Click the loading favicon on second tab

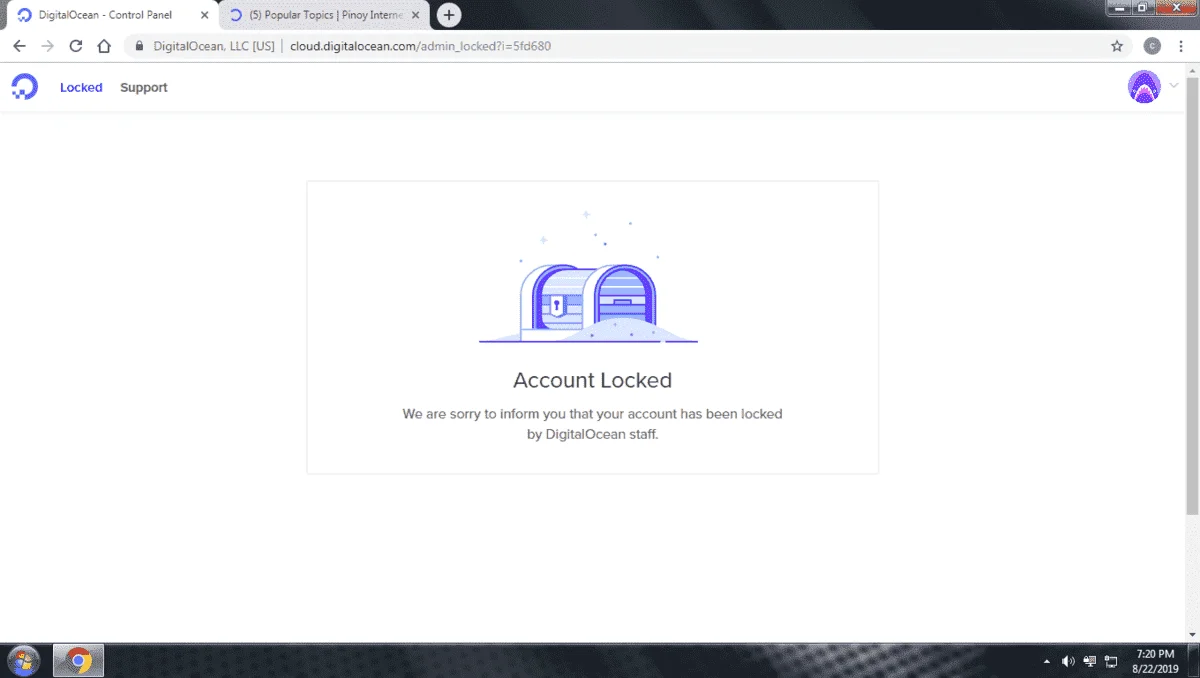pos(236,15)
